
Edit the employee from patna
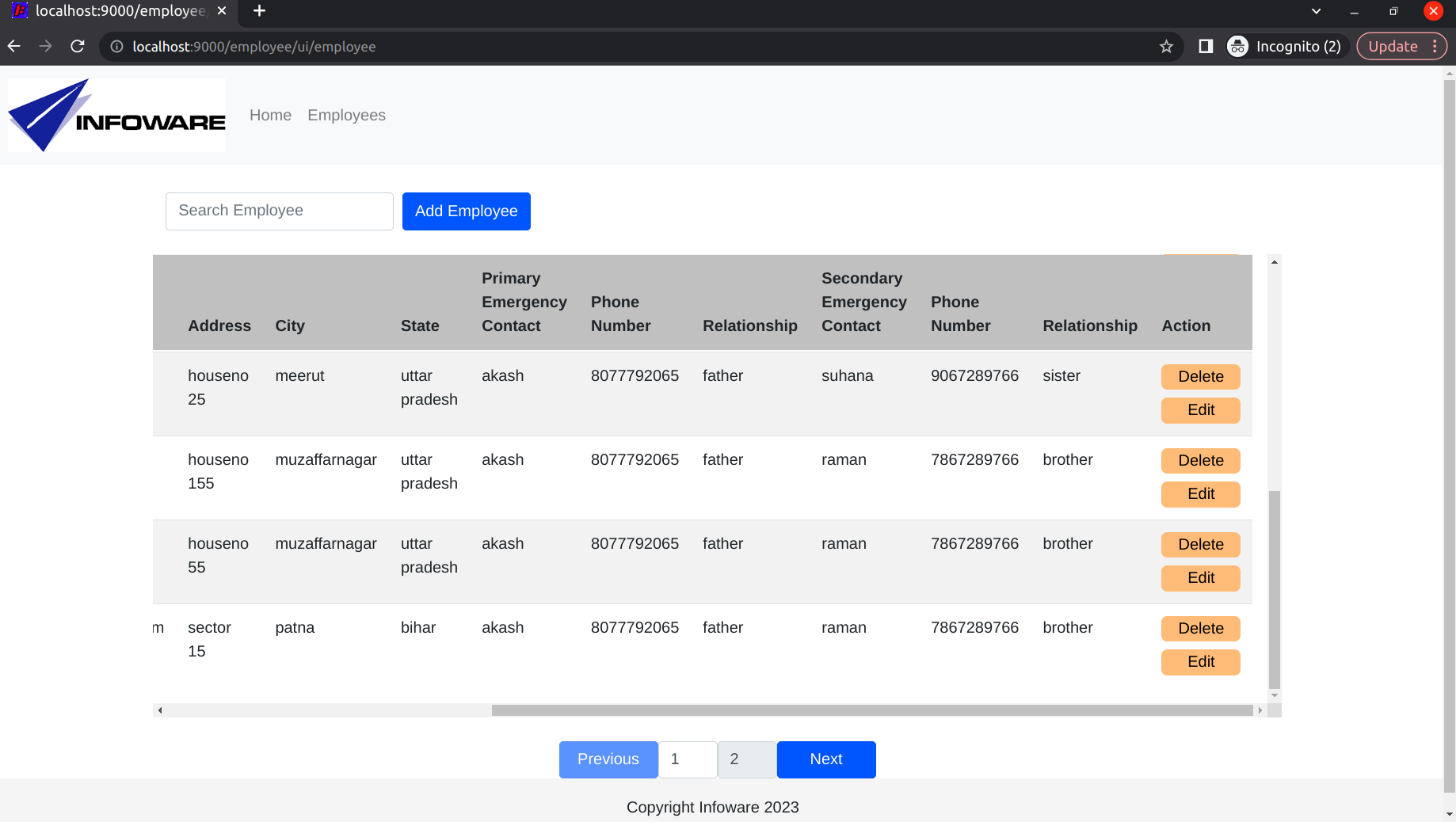click(1200, 662)
